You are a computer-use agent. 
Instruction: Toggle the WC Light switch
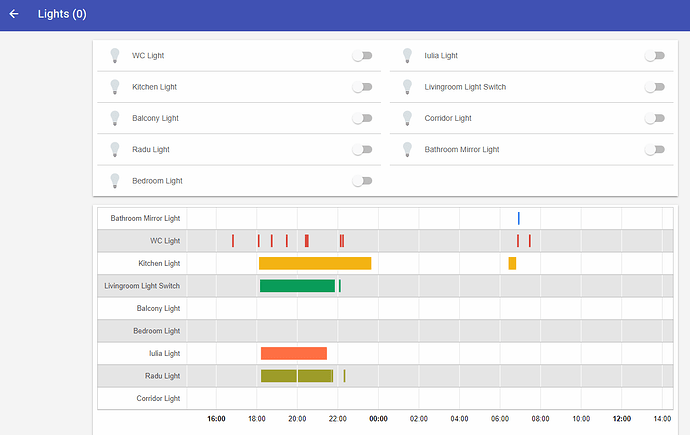[x=361, y=56]
